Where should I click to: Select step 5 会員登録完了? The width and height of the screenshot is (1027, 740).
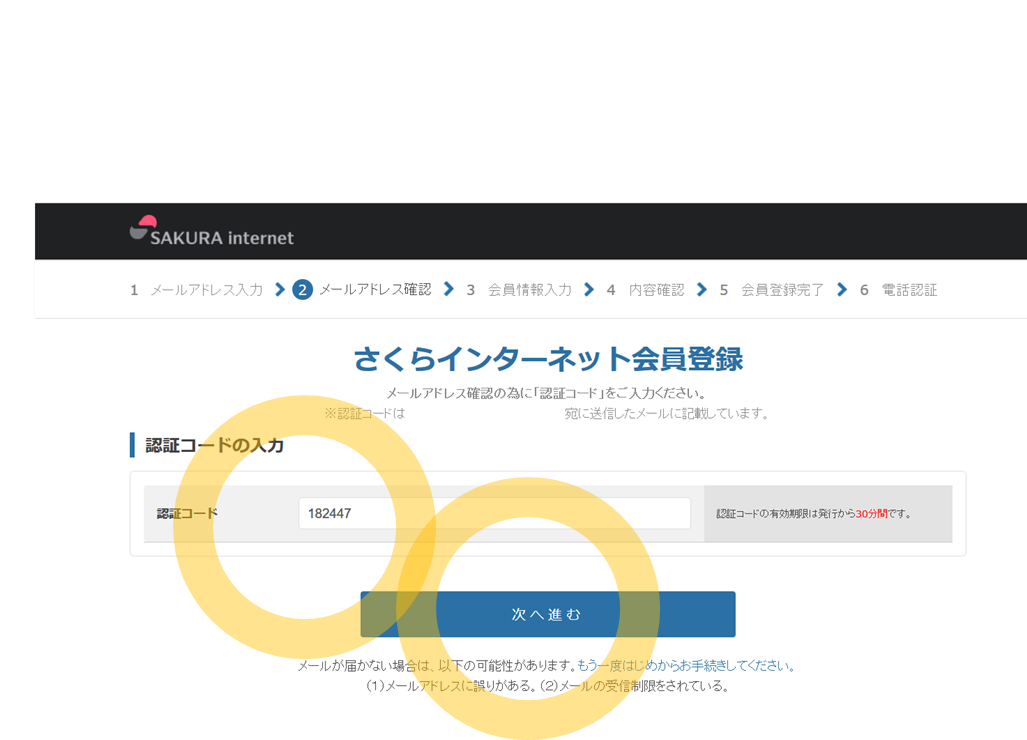pos(772,290)
